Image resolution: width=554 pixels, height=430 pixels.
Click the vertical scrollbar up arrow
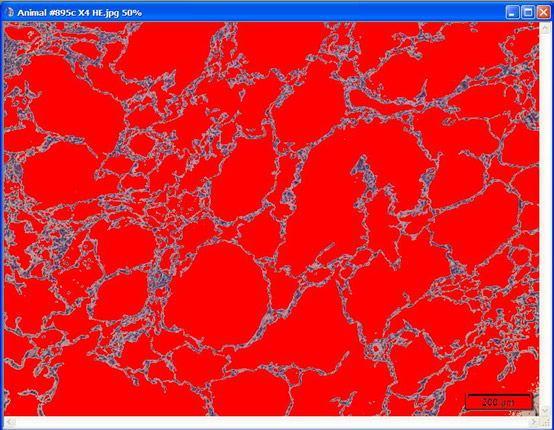pyautogui.click(x=544, y=28)
